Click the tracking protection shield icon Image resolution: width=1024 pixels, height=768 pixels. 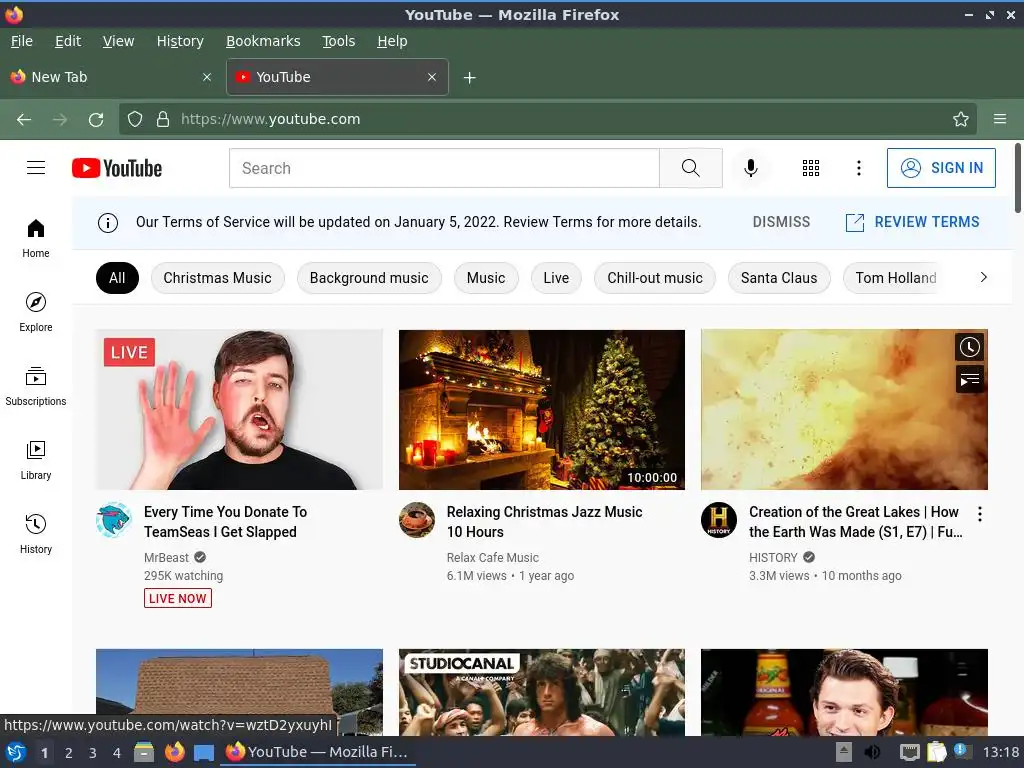point(135,119)
